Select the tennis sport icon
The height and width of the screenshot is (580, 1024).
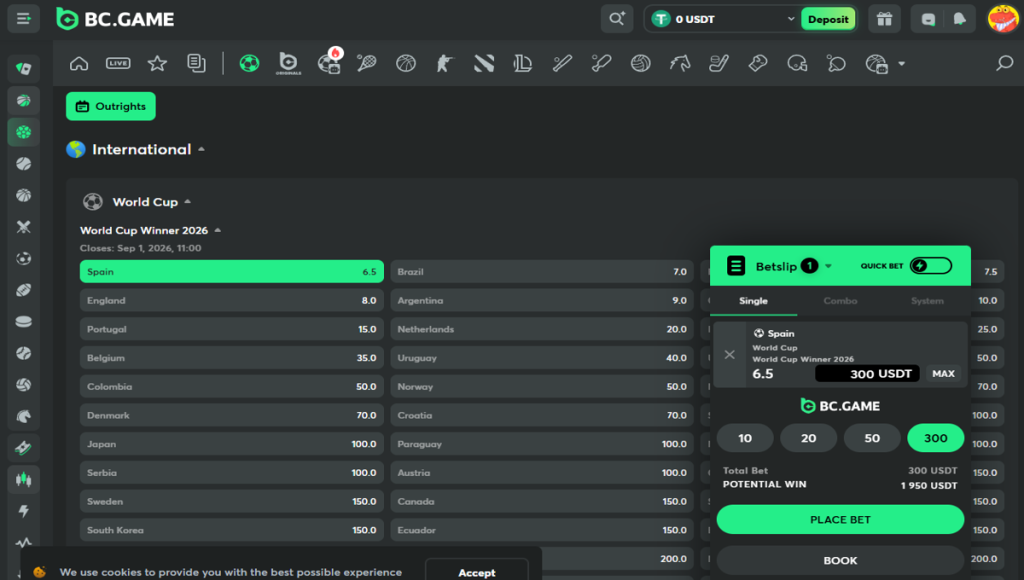[365, 63]
